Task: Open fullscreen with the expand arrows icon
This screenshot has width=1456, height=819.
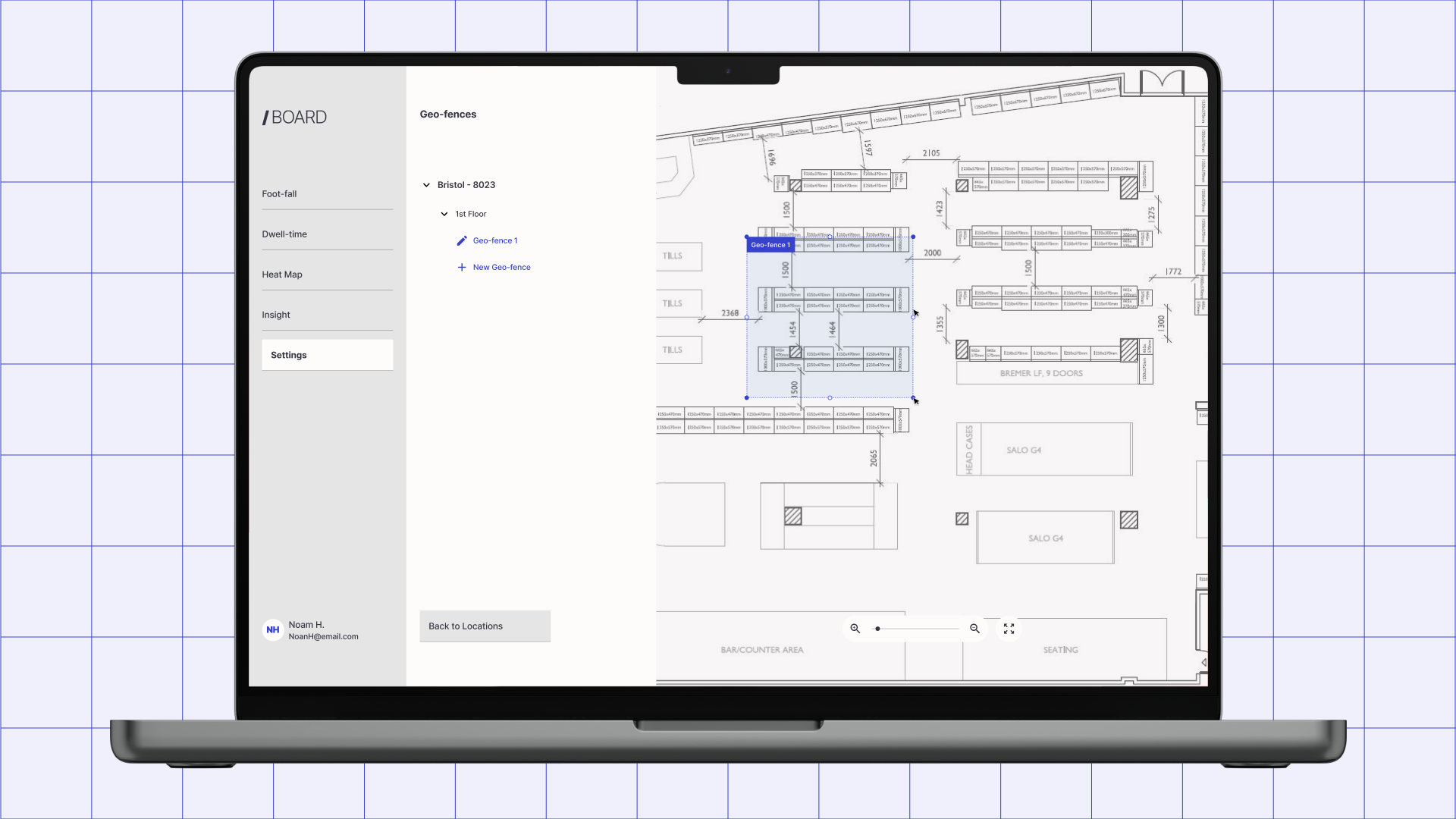Action: click(1009, 629)
